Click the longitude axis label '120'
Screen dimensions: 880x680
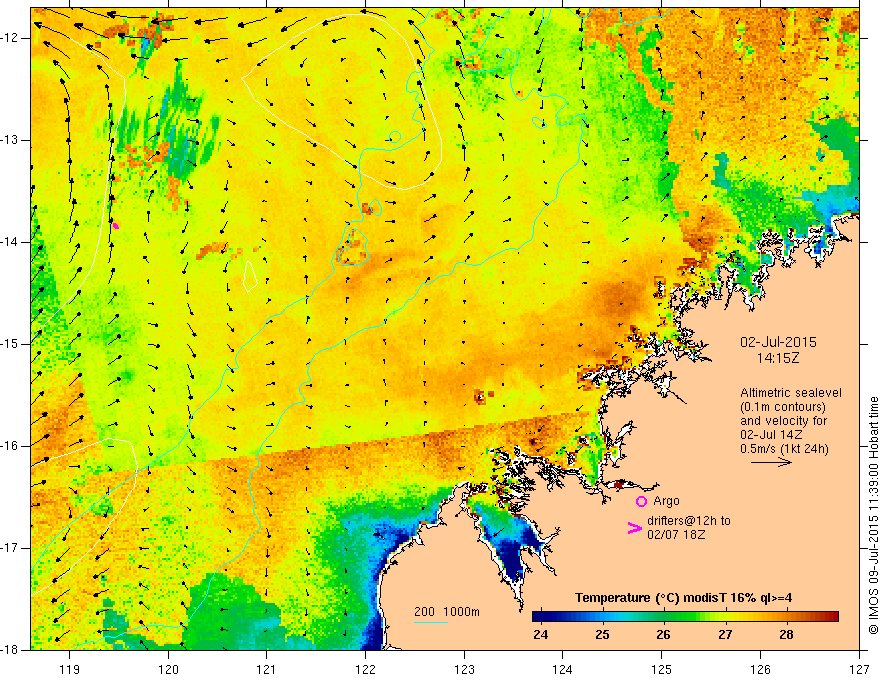click(168, 669)
